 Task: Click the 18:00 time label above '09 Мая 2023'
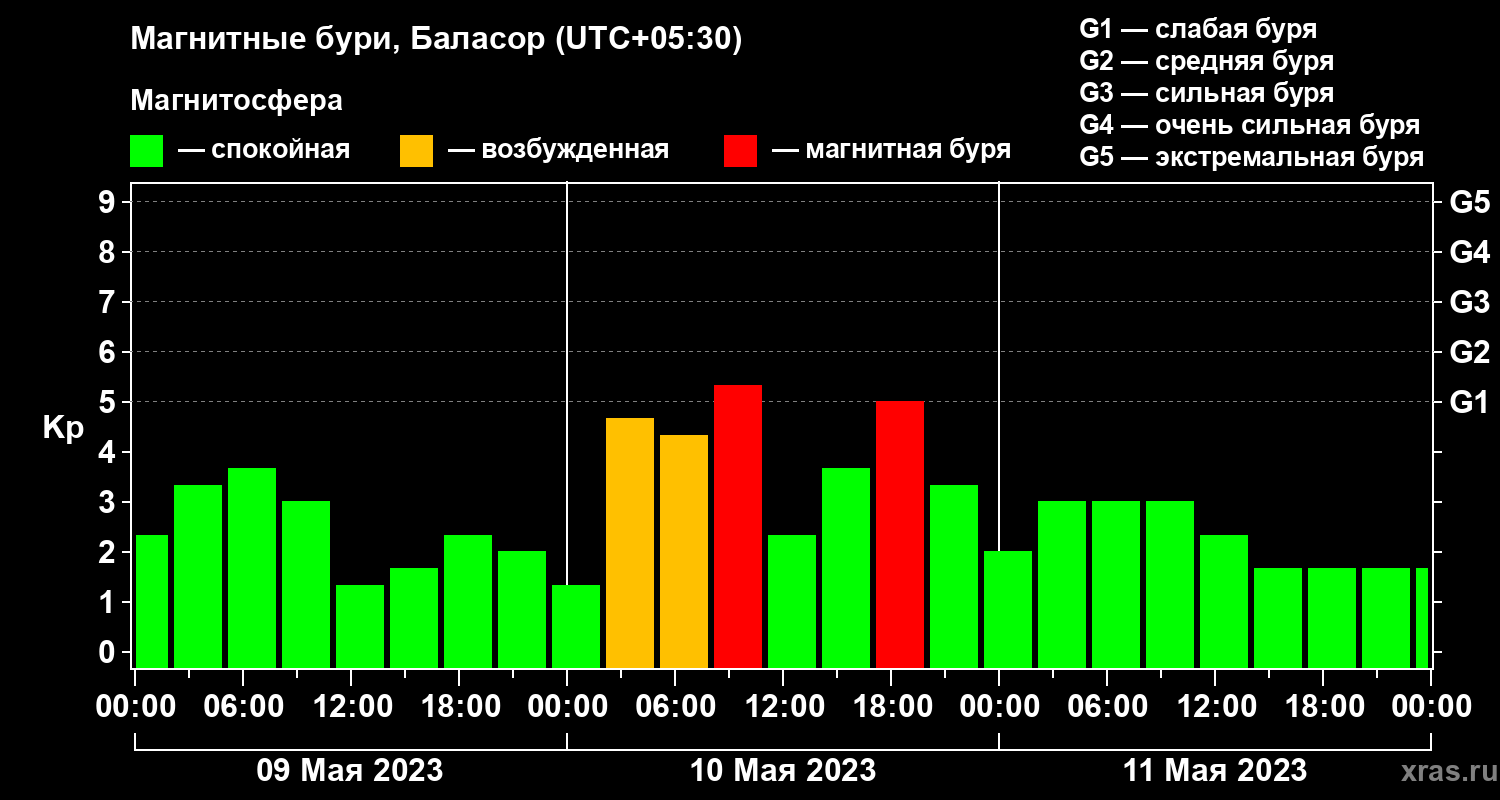(x=459, y=707)
